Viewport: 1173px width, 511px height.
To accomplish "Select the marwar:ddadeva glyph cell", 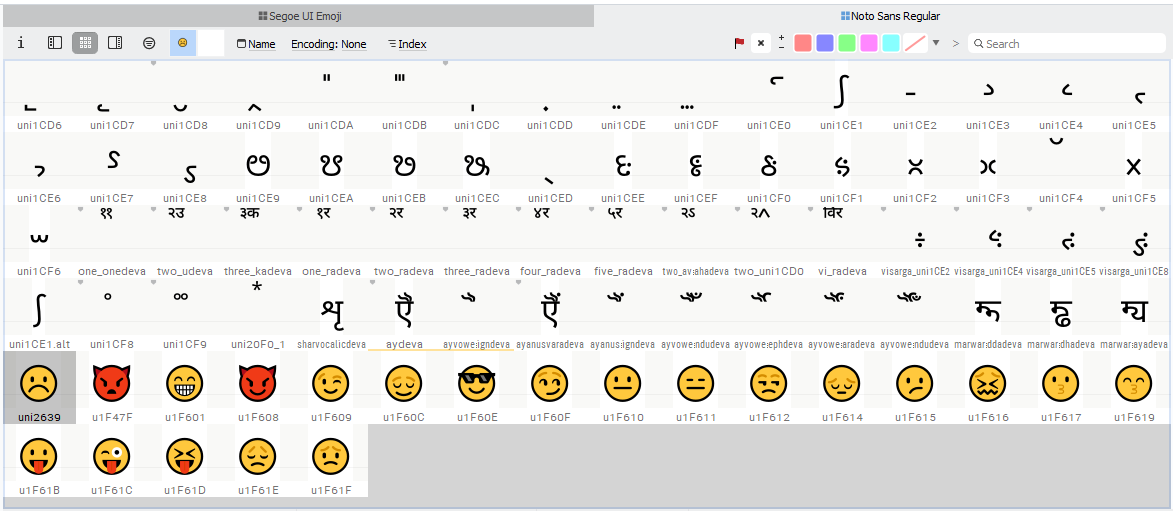I will click(x=989, y=314).
